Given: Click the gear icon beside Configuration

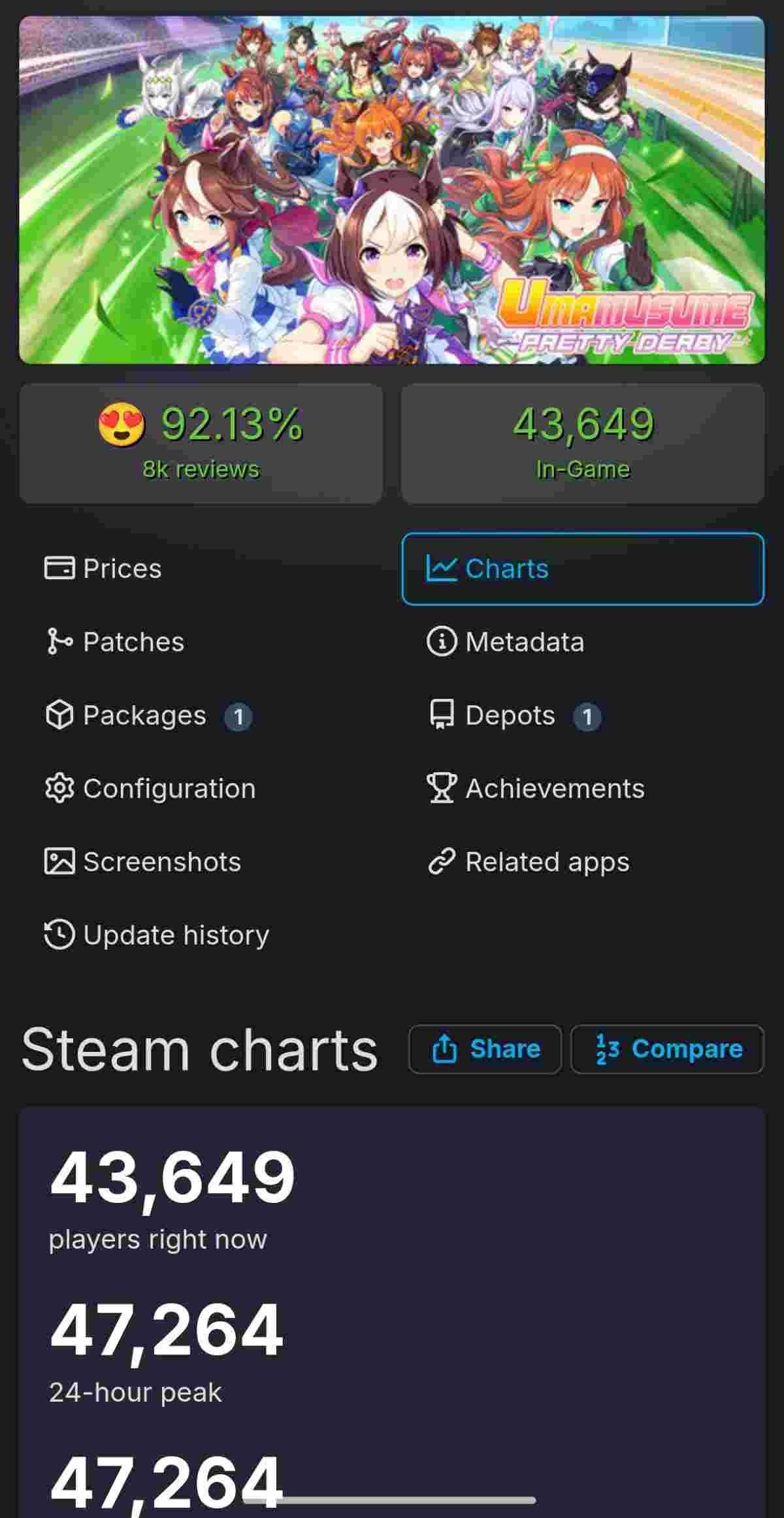Looking at the screenshot, I should coord(59,788).
